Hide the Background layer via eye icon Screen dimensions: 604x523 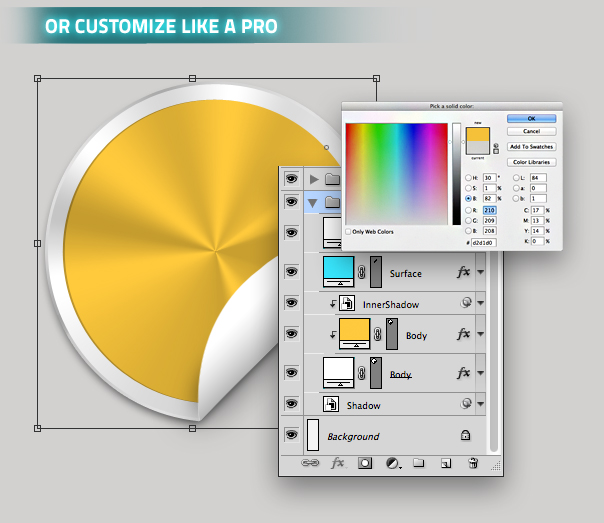pos(292,435)
